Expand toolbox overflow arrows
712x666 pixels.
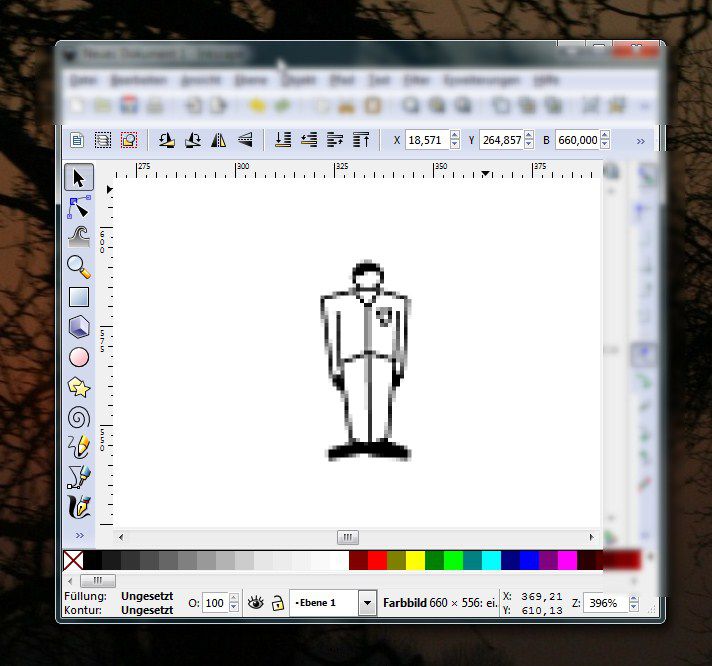pos(79,536)
